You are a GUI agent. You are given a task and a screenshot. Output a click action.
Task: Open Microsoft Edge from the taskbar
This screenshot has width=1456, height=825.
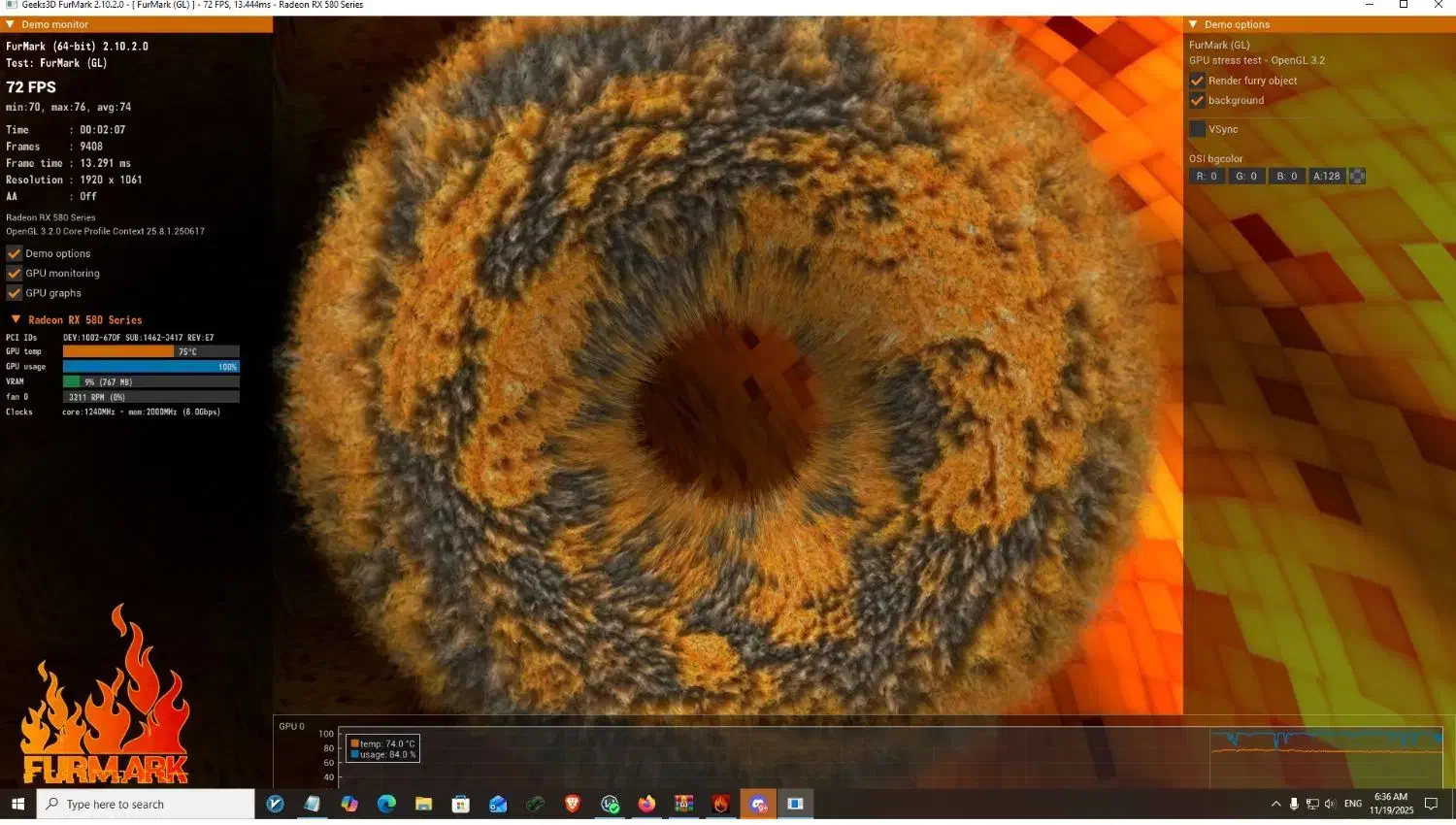pyautogui.click(x=386, y=804)
